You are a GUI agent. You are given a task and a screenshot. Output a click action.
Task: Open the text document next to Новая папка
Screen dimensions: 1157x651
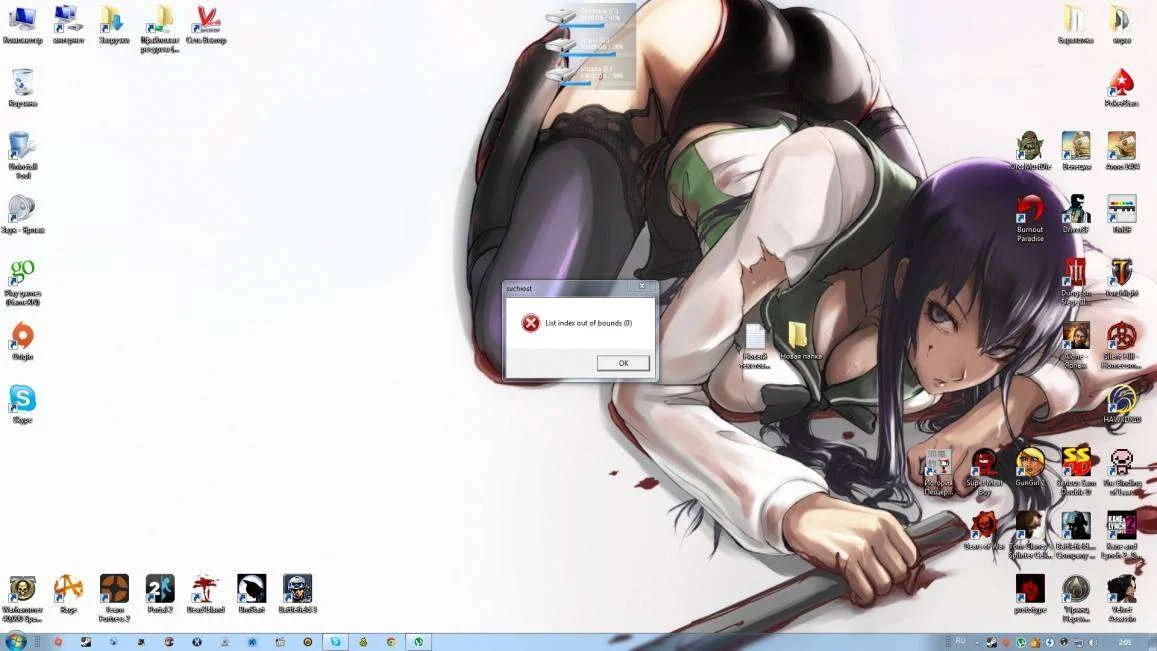(x=755, y=345)
